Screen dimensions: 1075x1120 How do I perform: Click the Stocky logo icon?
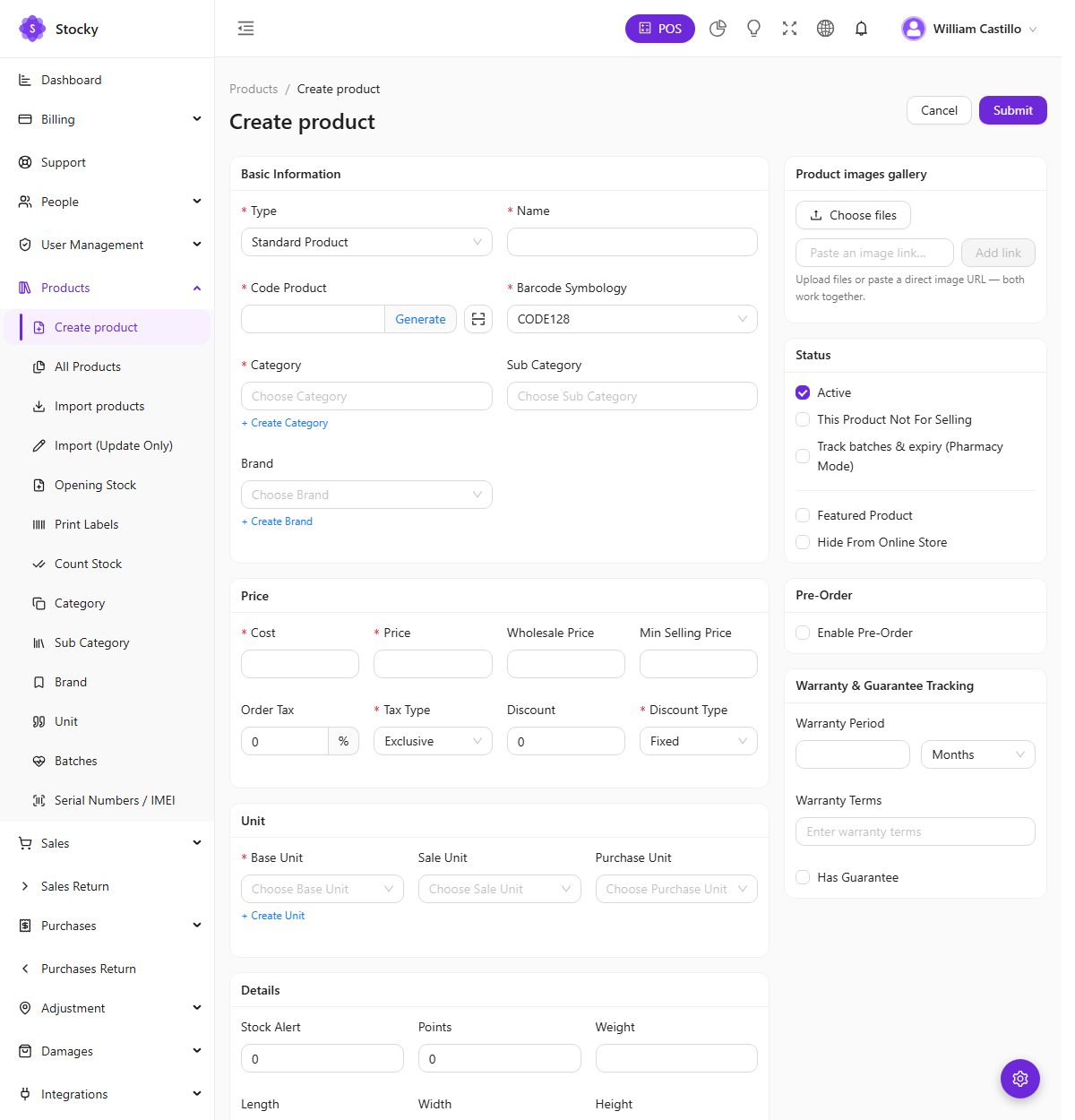pyautogui.click(x=32, y=29)
